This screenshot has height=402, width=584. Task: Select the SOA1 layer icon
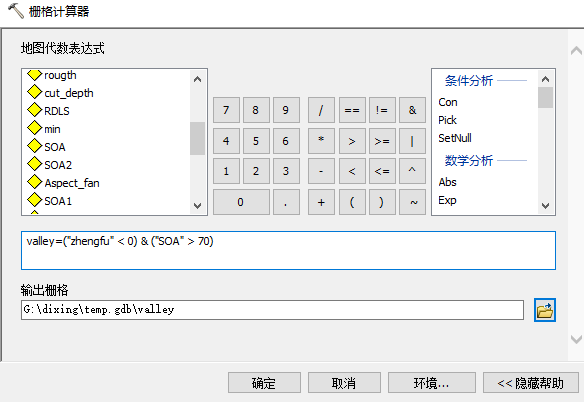point(35,200)
